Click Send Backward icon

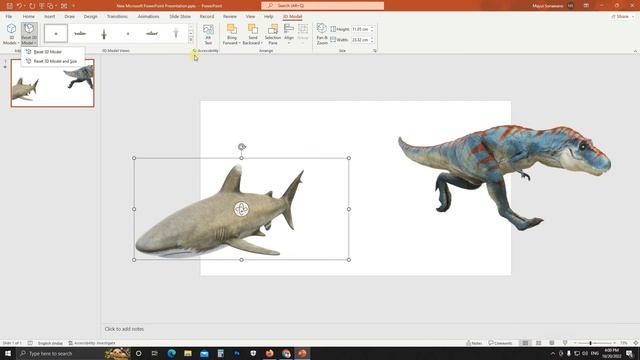point(253,29)
